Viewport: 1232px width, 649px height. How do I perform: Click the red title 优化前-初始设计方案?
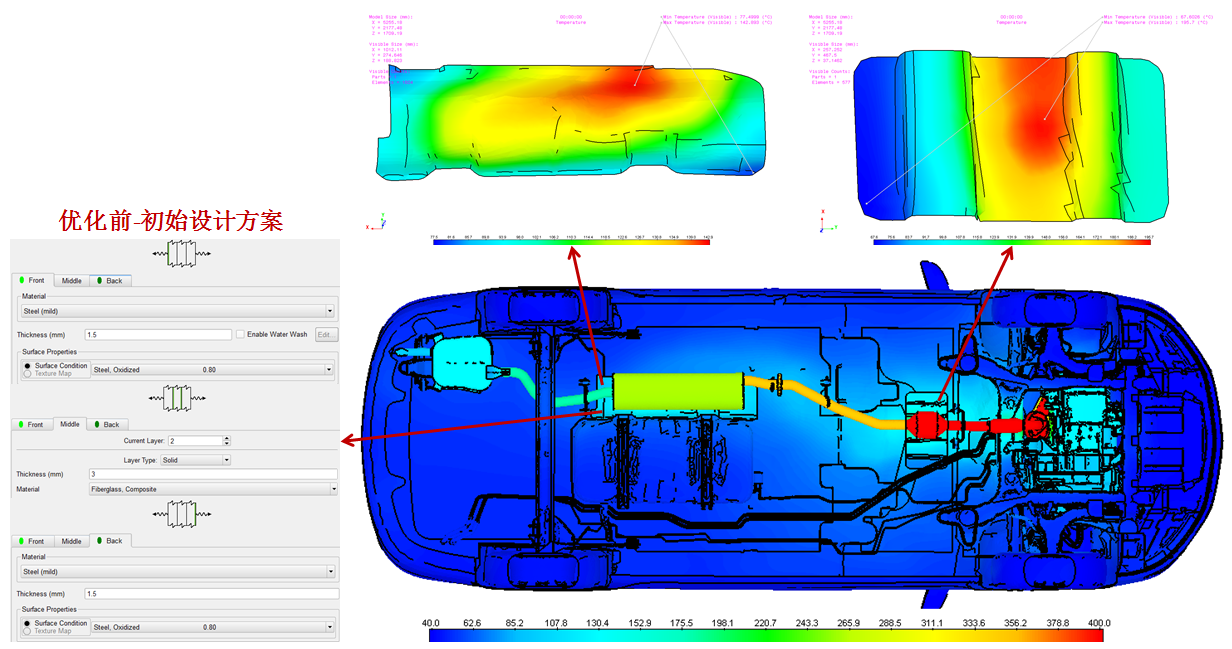pyautogui.click(x=171, y=221)
